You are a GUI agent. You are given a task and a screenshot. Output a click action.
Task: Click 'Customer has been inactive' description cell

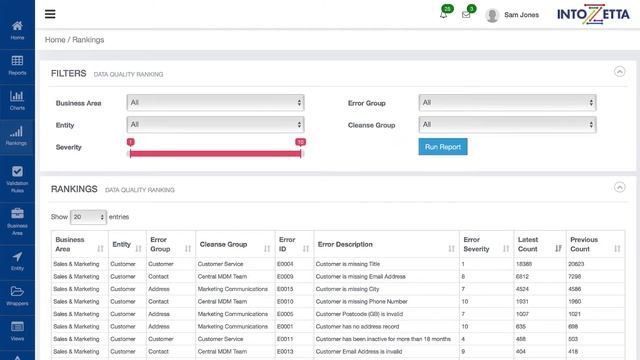click(x=383, y=339)
